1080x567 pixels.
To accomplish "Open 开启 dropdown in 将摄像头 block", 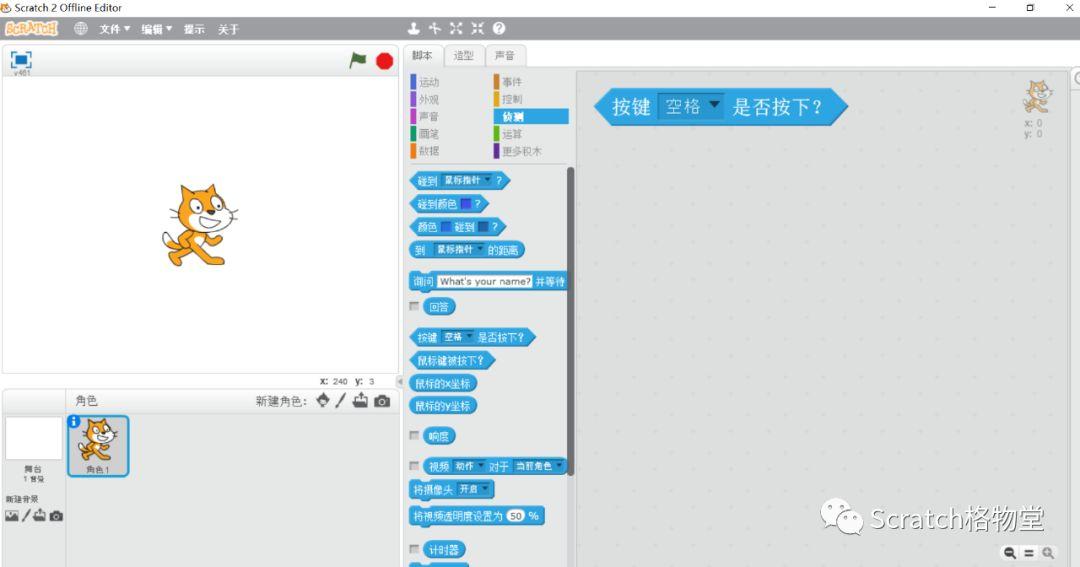I will click(475, 489).
